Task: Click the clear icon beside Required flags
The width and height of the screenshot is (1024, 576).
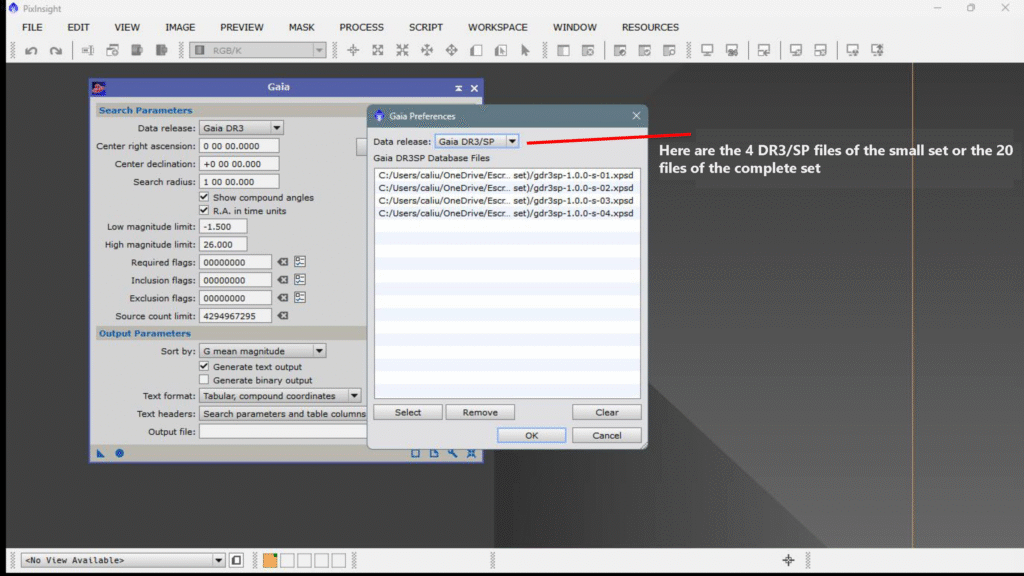Action: [283, 262]
